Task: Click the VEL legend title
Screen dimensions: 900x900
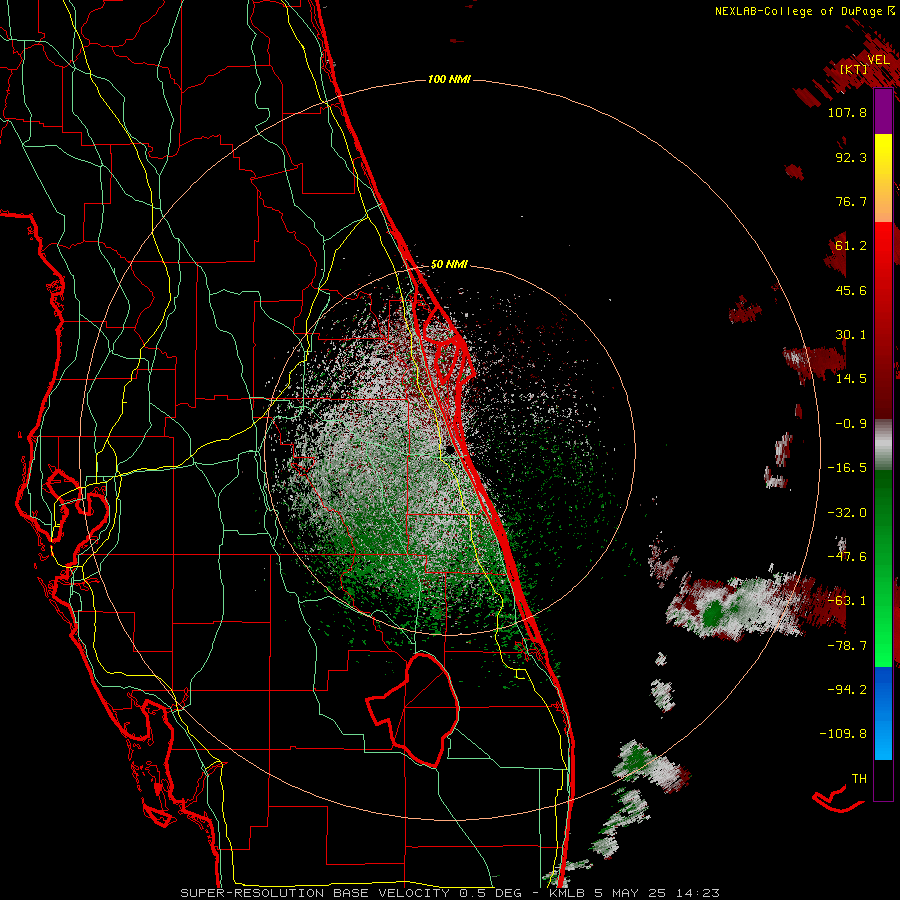Action: point(878,60)
